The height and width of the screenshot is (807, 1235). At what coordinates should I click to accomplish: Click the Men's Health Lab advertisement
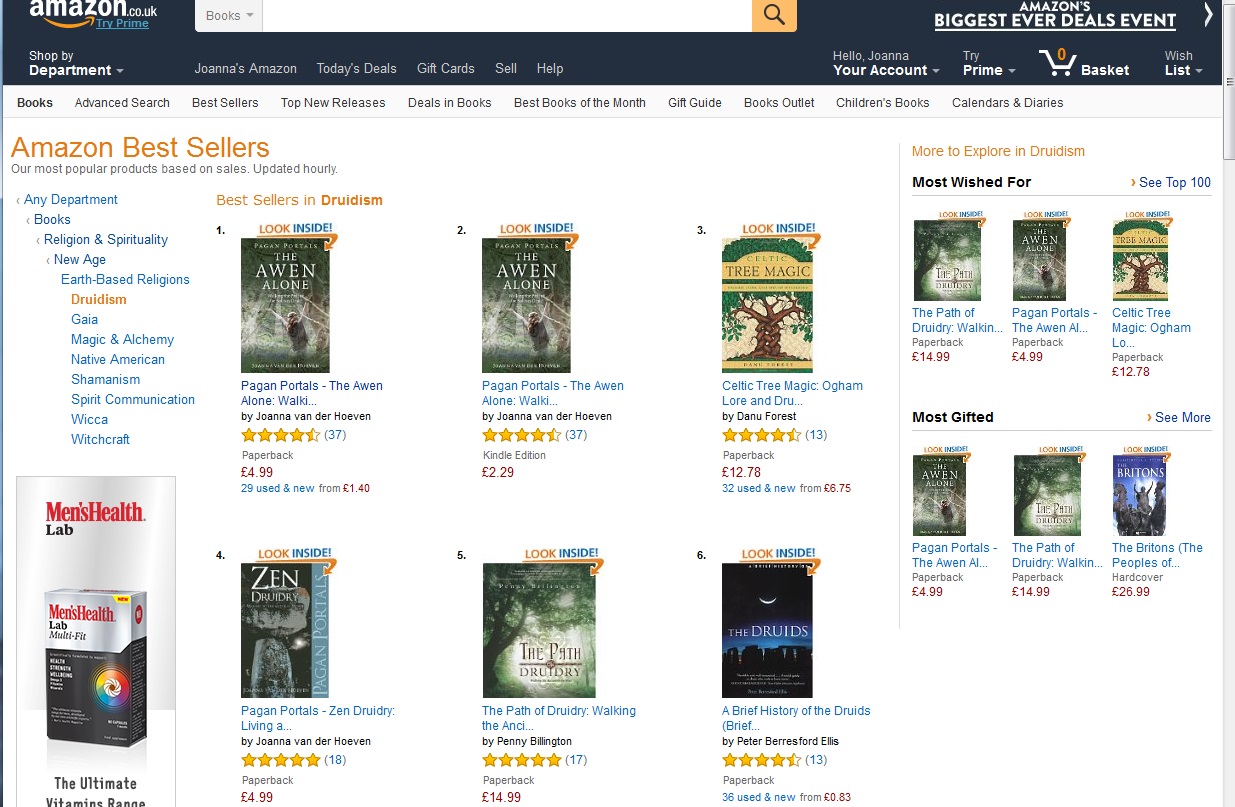click(96, 641)
